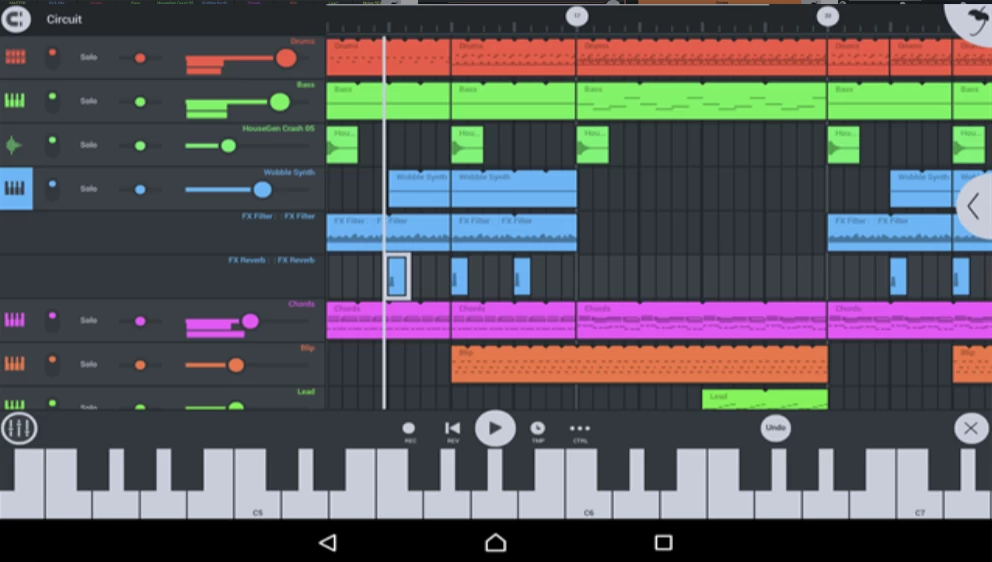The image size is (992, 562).
Task: Open the Circuit project main menu button
Action: [x=17, y=18]
